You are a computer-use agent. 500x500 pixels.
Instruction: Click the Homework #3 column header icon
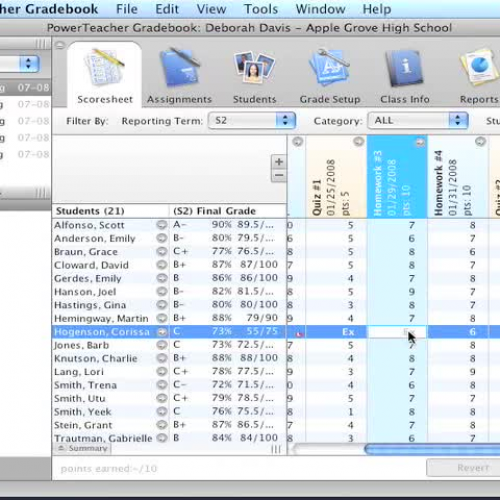tap(420, 143)
